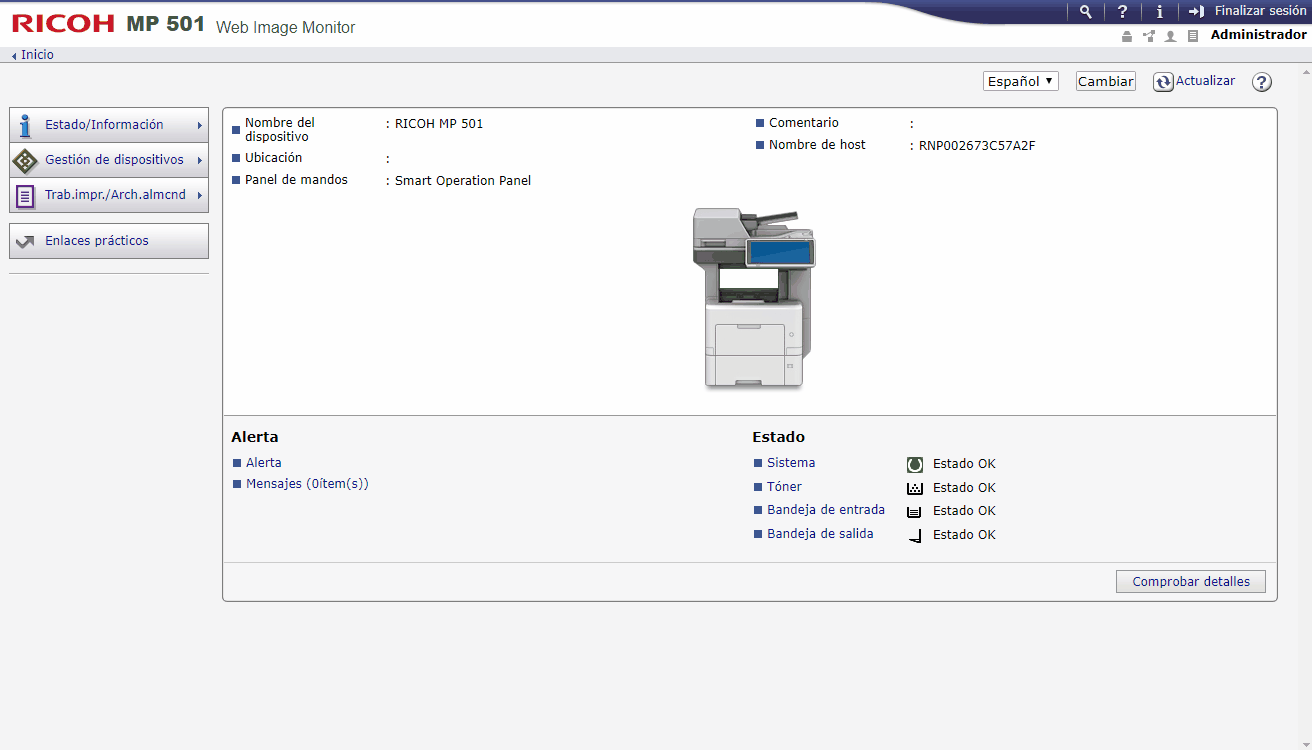Expand the Gestión de dispositivos menu
This screenshot has height=750, width=1312.
click(x=108, y=160)
